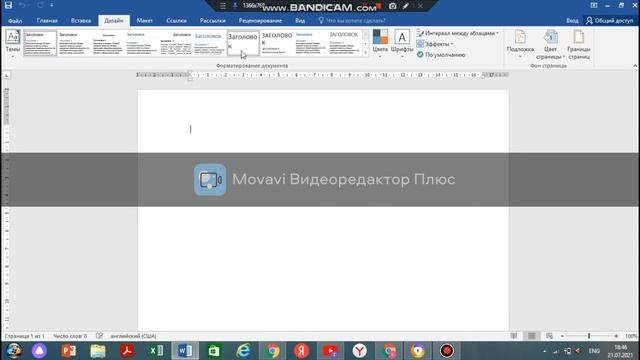Viewport: 640px width, 360px height.
Task: Click the 'английский (США)' language indicator
Action: [133, 336]
